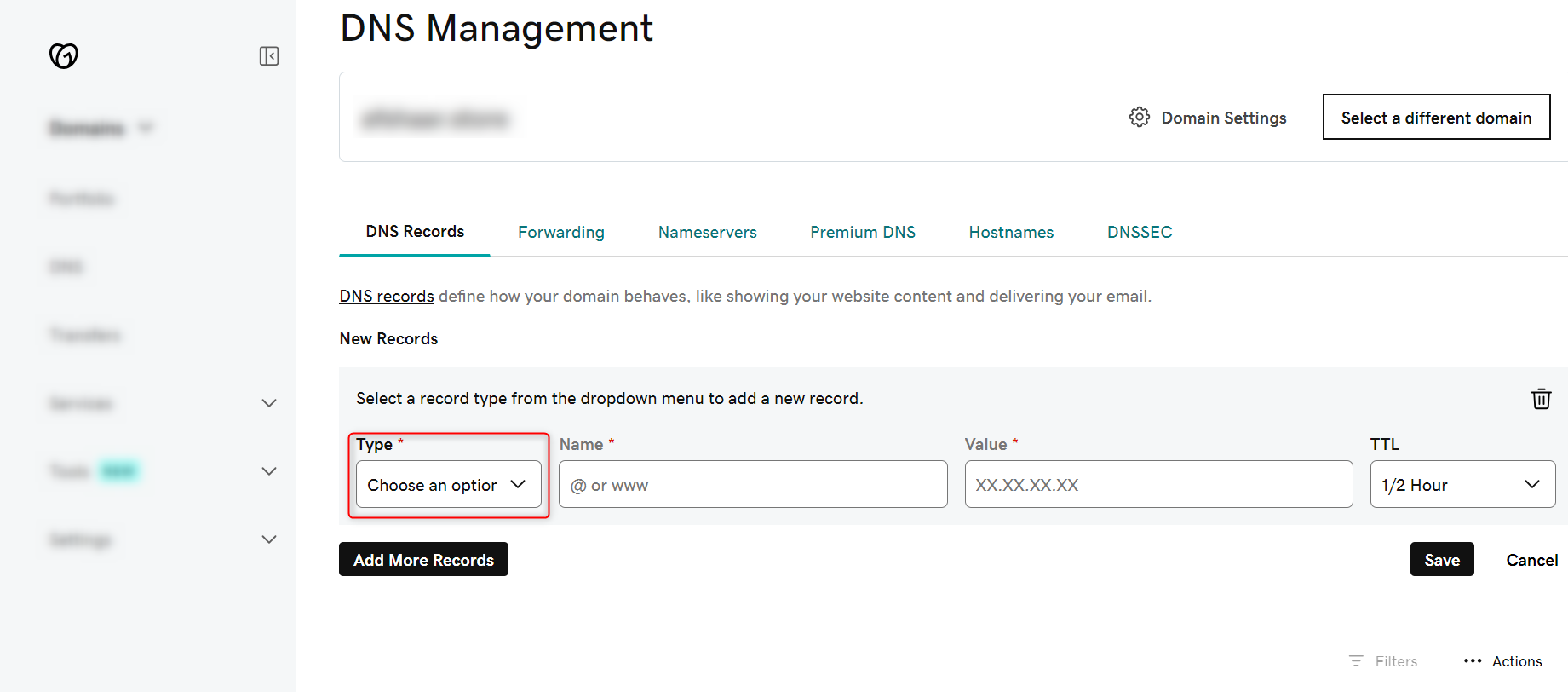Click the GoDaddy logo icon
The image size is (1568, 692).
(64, 56)
